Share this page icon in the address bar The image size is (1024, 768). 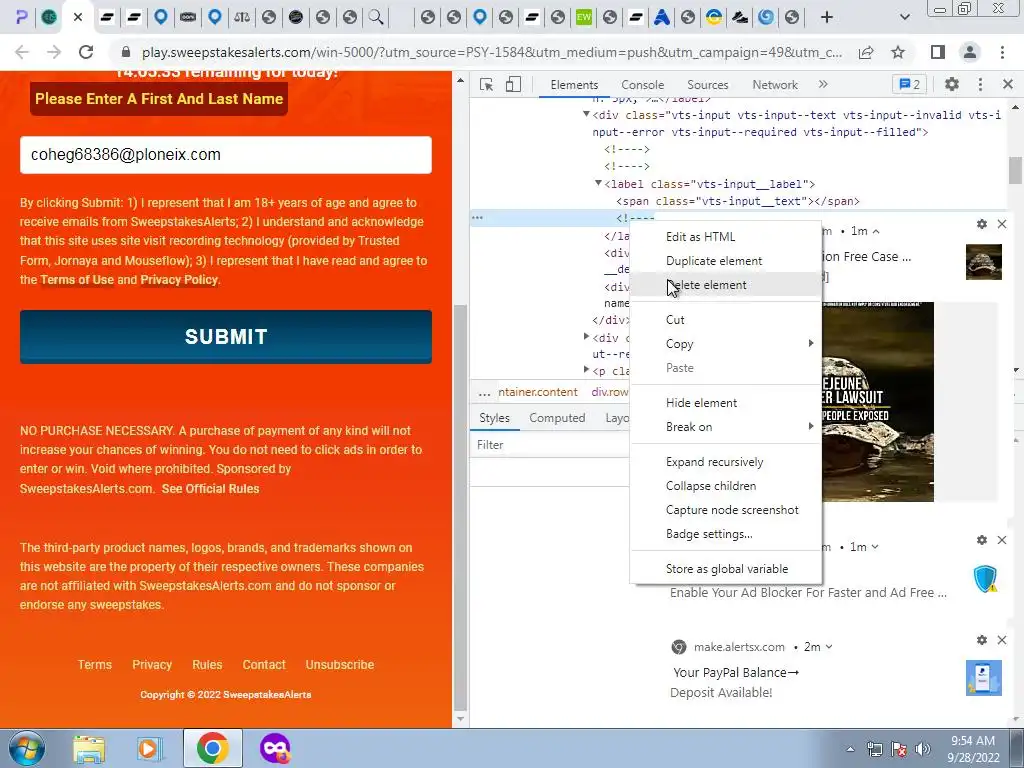(866, 52)
